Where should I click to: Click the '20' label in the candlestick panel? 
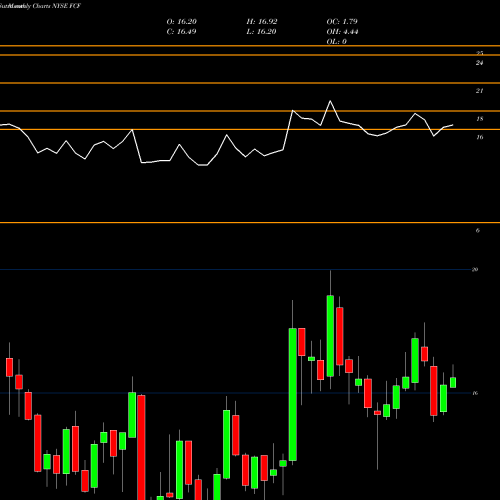pos(475,269)
